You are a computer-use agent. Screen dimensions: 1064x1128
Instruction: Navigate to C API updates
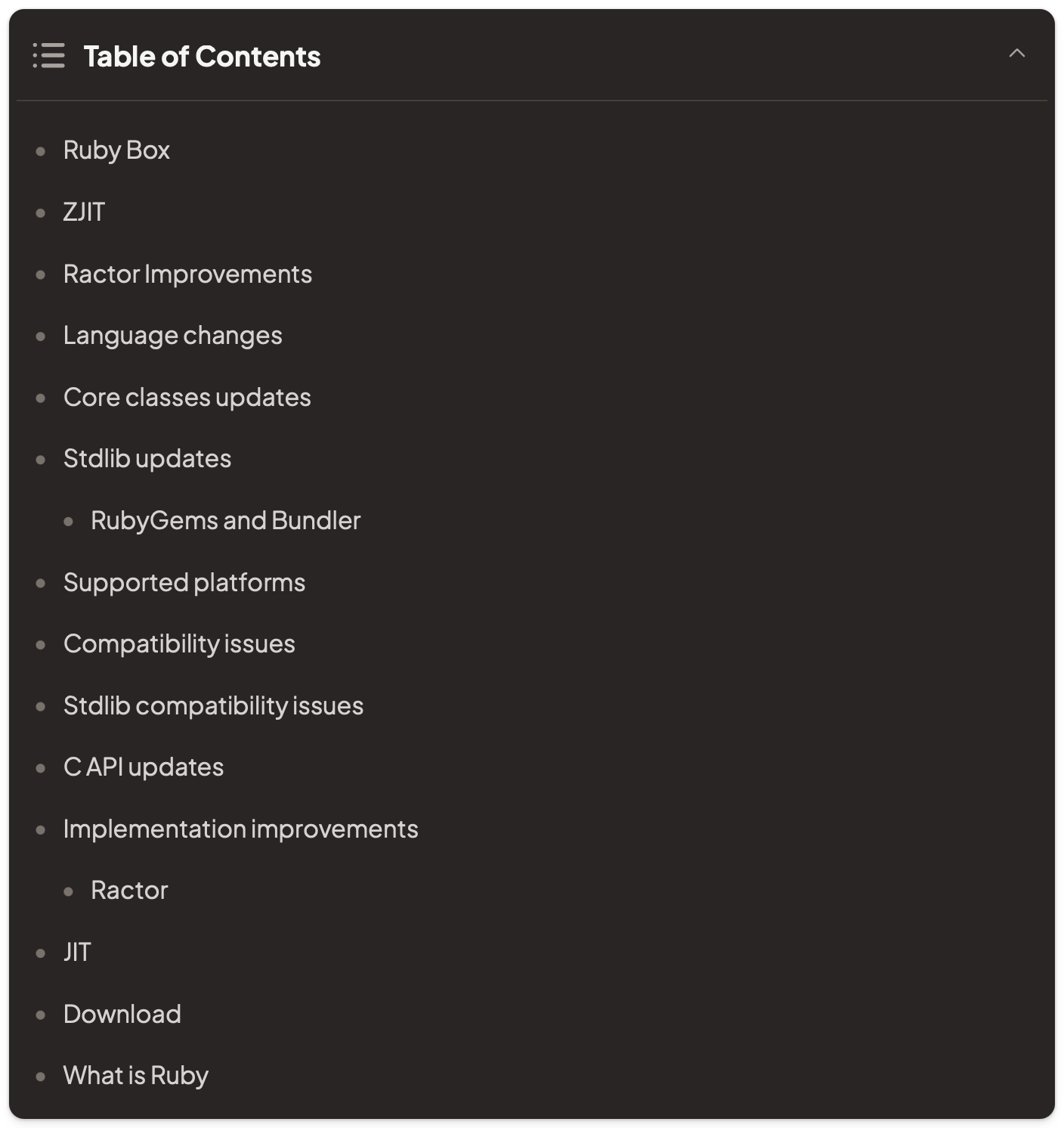click(x=144, y=767)
